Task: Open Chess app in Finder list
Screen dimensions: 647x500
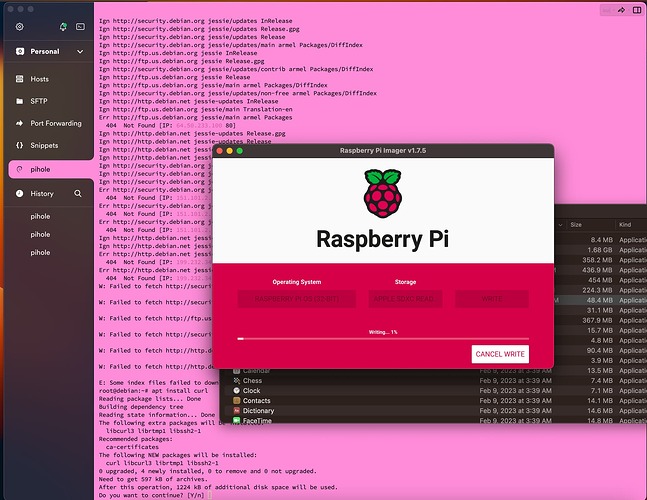Action: (x=252, y=380)
